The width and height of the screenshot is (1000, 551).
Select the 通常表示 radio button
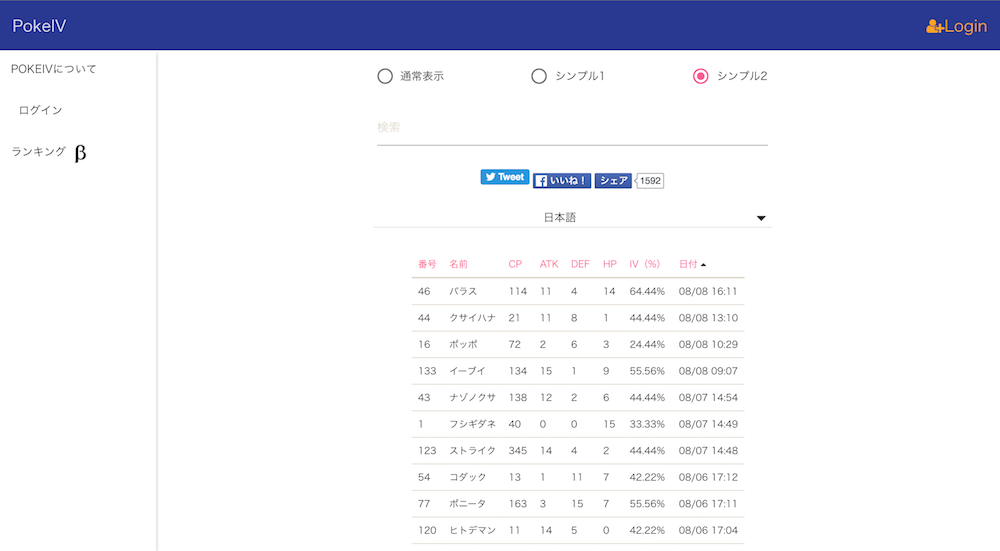click(x=385, y=77)
